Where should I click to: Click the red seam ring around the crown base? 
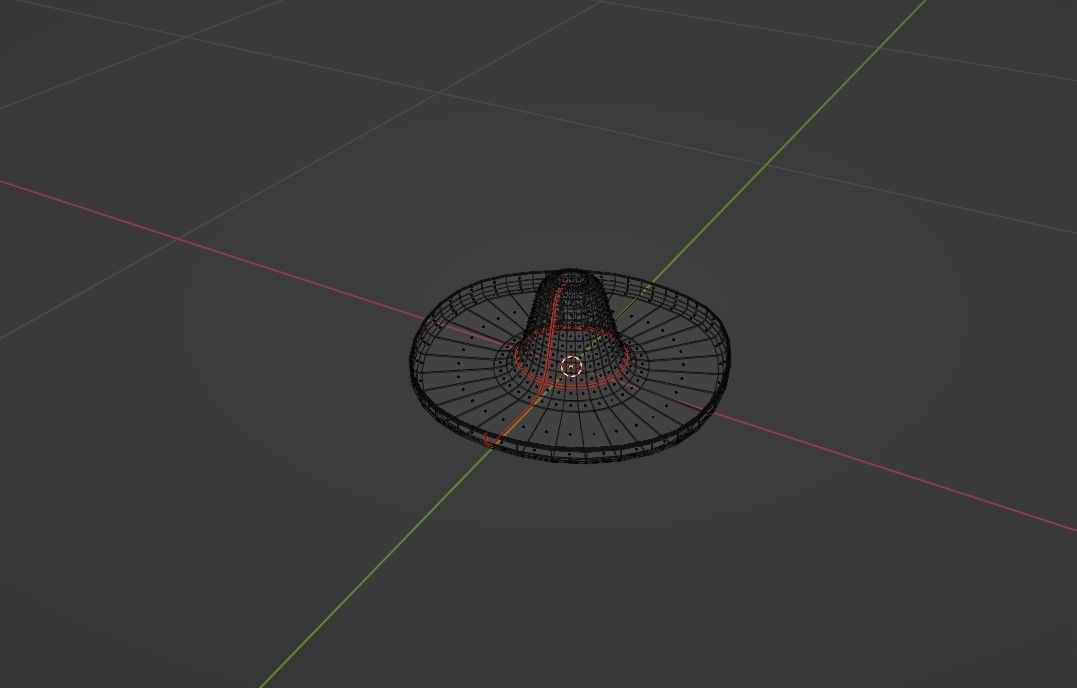pos(572,385)
